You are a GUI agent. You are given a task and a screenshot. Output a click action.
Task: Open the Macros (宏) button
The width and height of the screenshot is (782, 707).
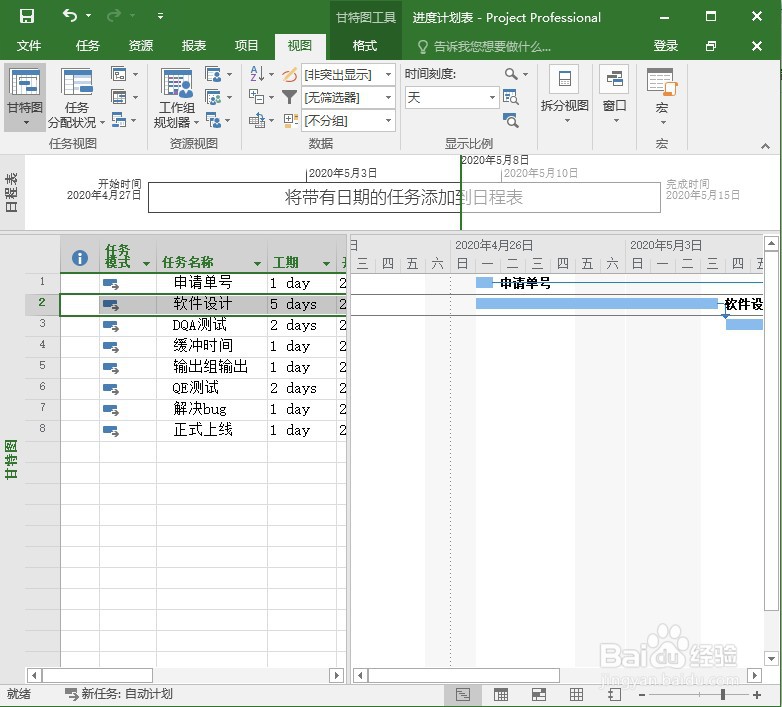click(662, 96)
